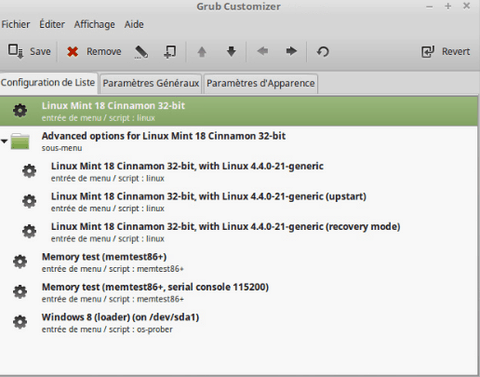Select memtest86+ serial console 115200 entry
This screenshot has height=377, width=480.
239,292
